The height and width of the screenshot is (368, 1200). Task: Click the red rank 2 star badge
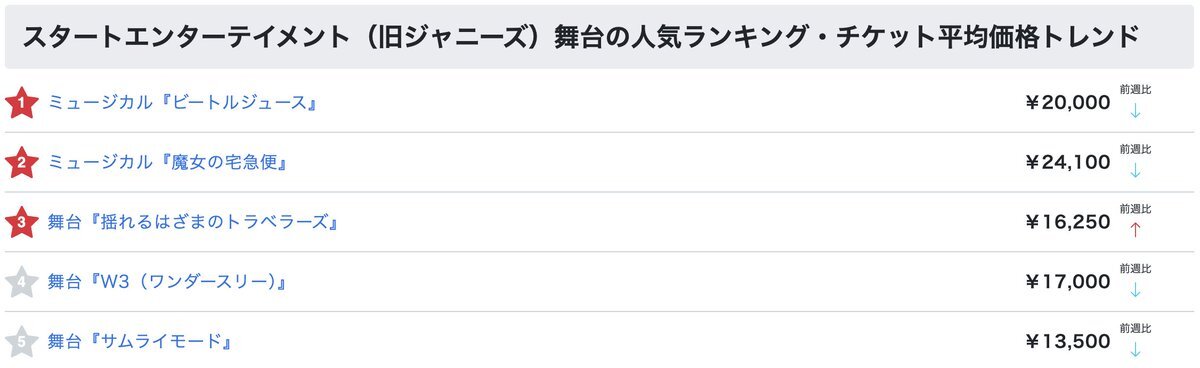pyautogui.click(x=21, y=162)
